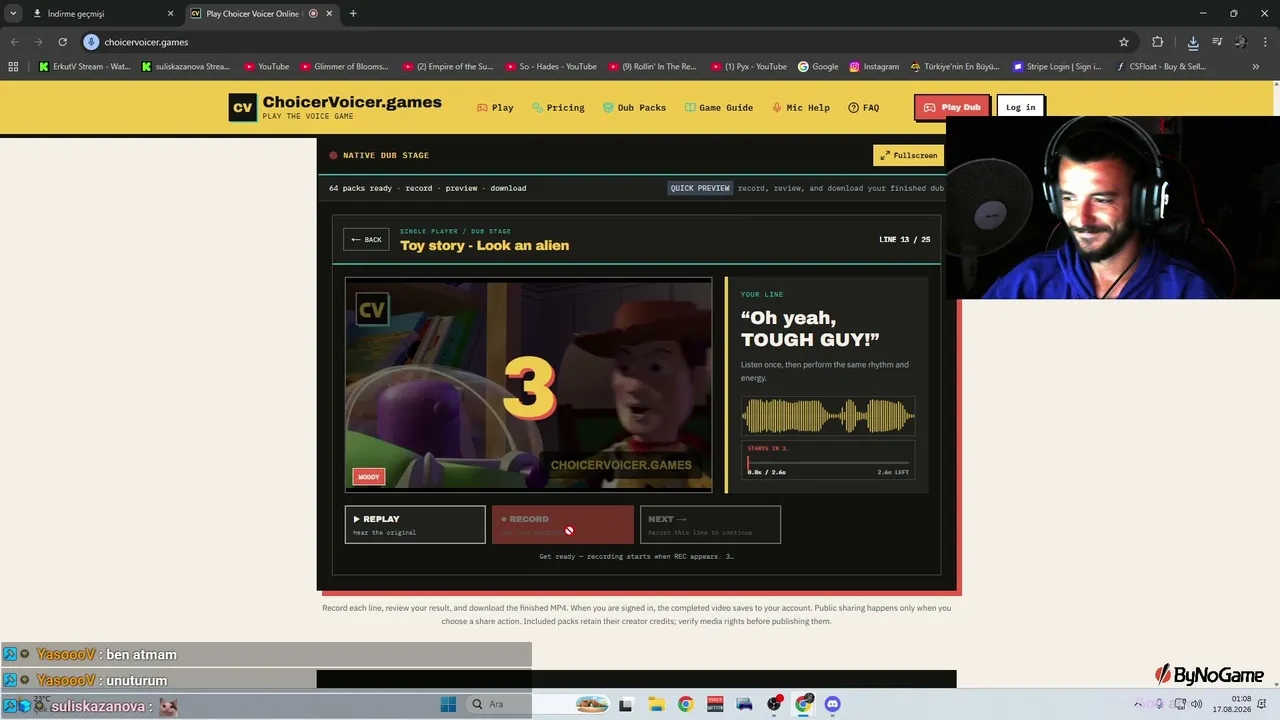
Task: Open the Türkiye'nin En Büyü... bookmark
Action: [955, 67]
